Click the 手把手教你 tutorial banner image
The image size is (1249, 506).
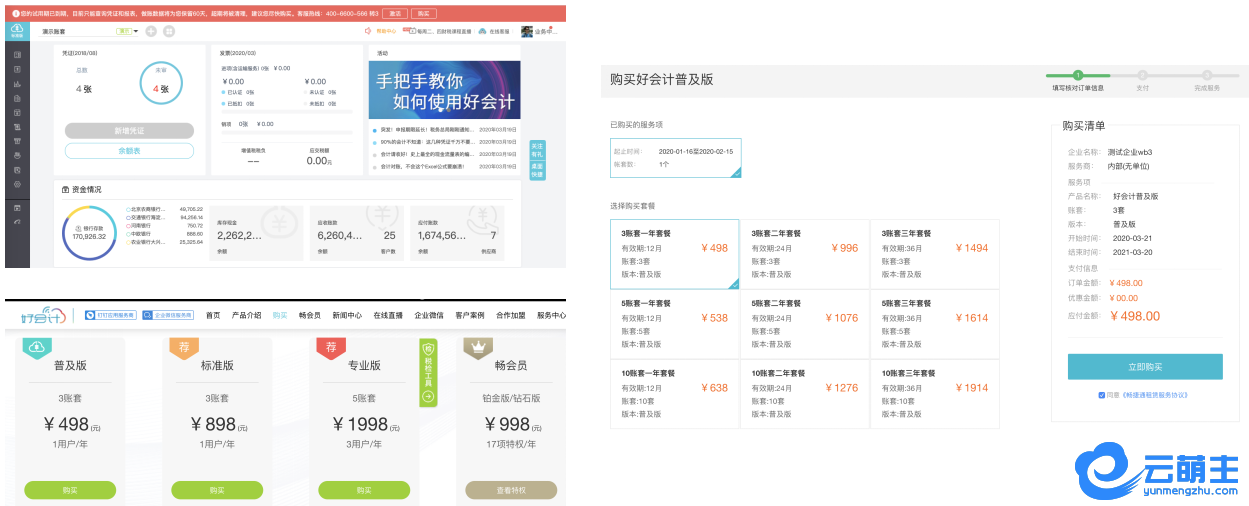tap(444, 91)
